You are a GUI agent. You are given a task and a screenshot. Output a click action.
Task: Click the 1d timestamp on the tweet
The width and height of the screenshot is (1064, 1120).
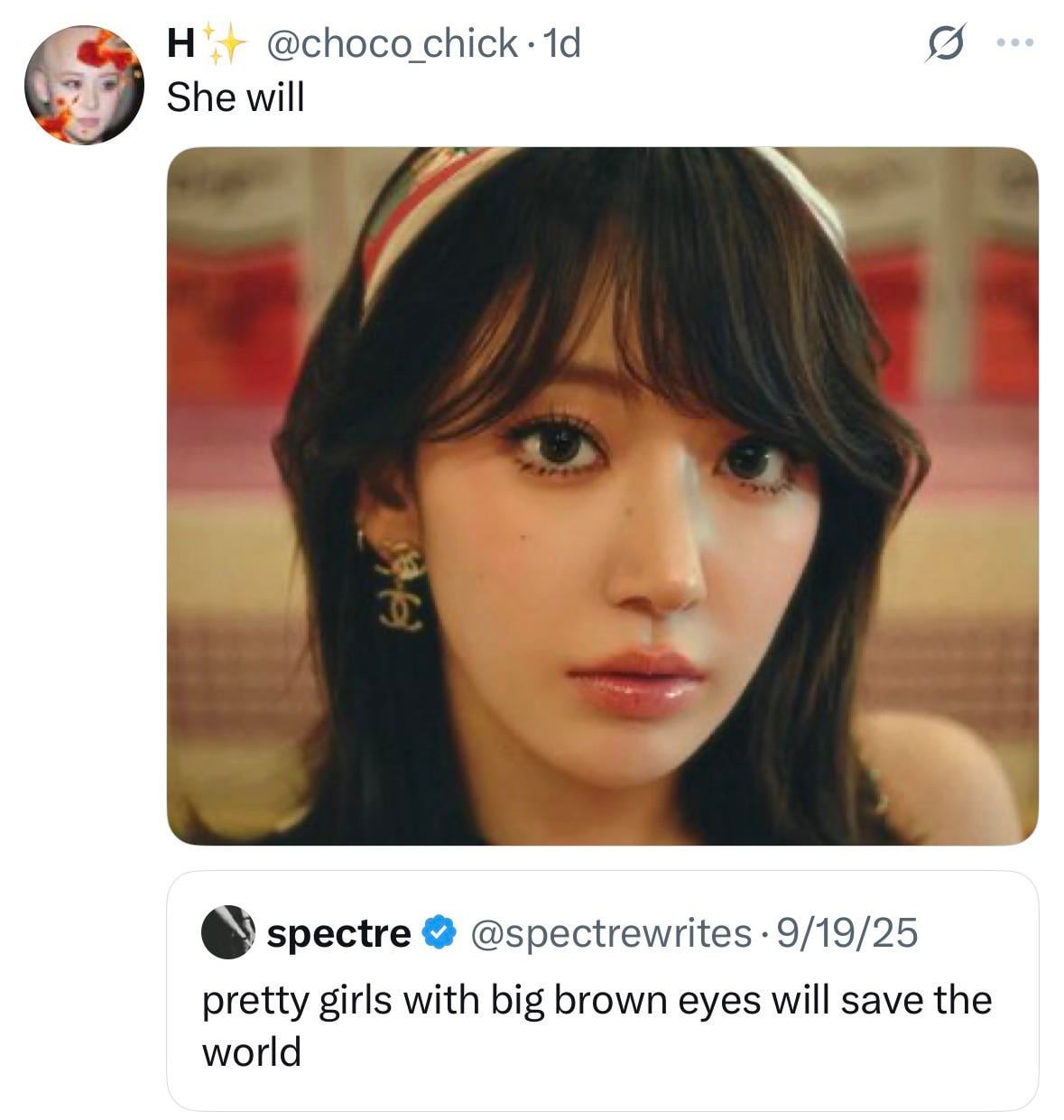click(561, 43)
